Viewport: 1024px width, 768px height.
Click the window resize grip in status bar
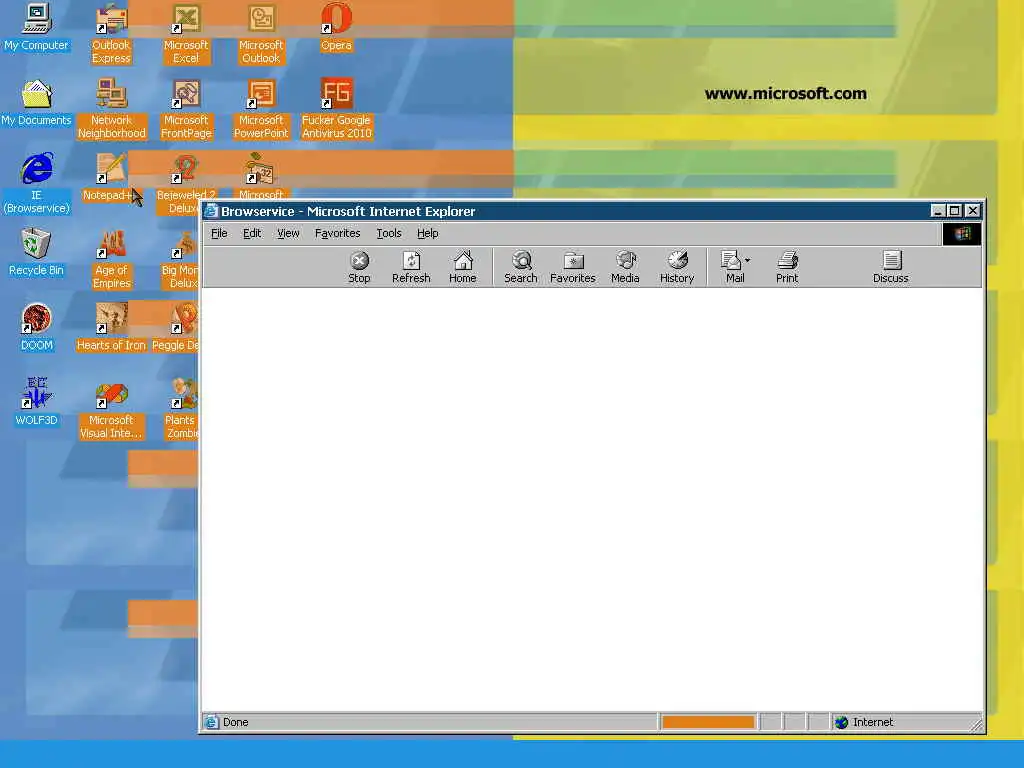(976, 724)
